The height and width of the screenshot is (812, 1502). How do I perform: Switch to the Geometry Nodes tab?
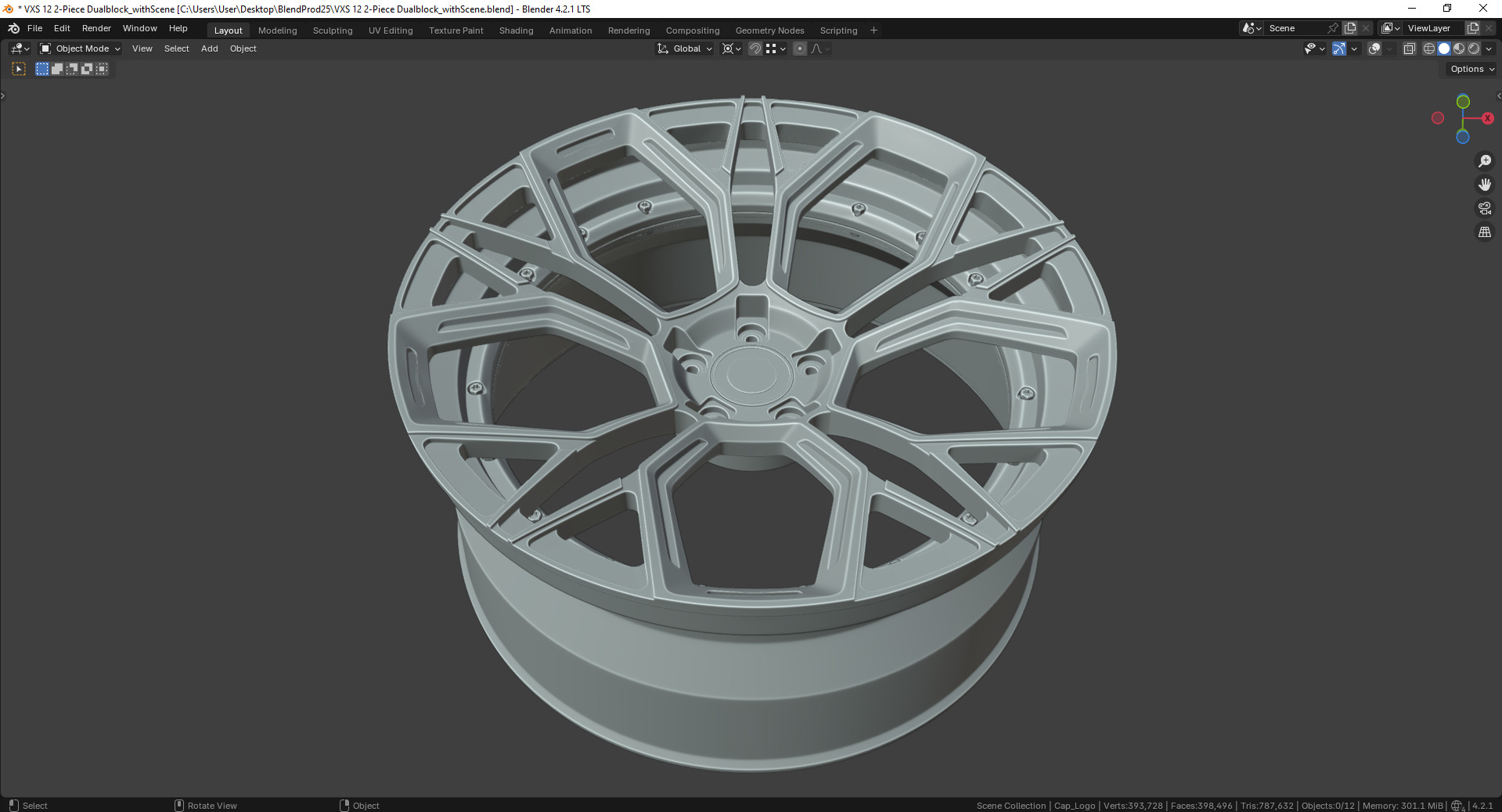click(x=769, y=31)
